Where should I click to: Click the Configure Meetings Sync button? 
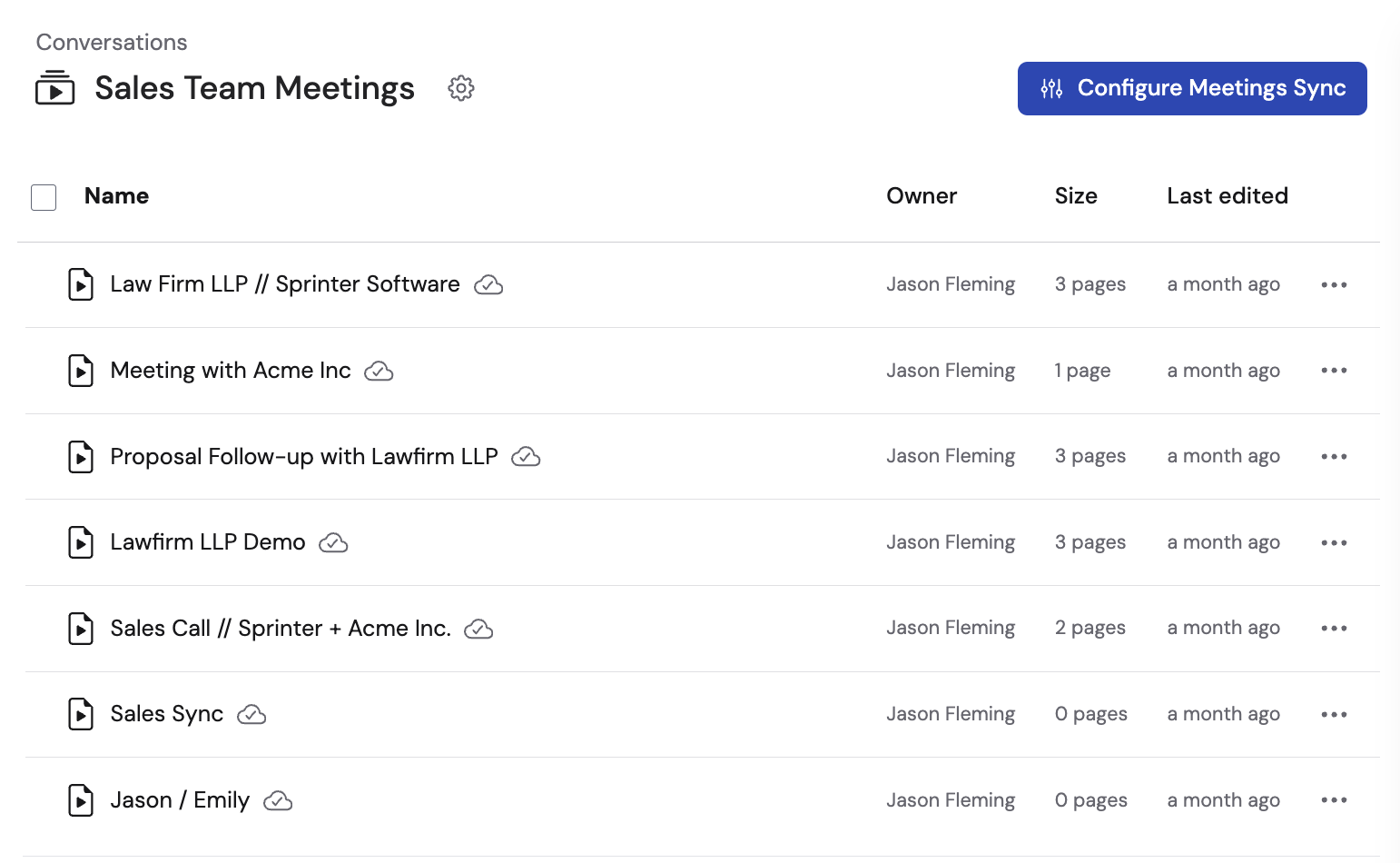click(x=1192, y=88)
